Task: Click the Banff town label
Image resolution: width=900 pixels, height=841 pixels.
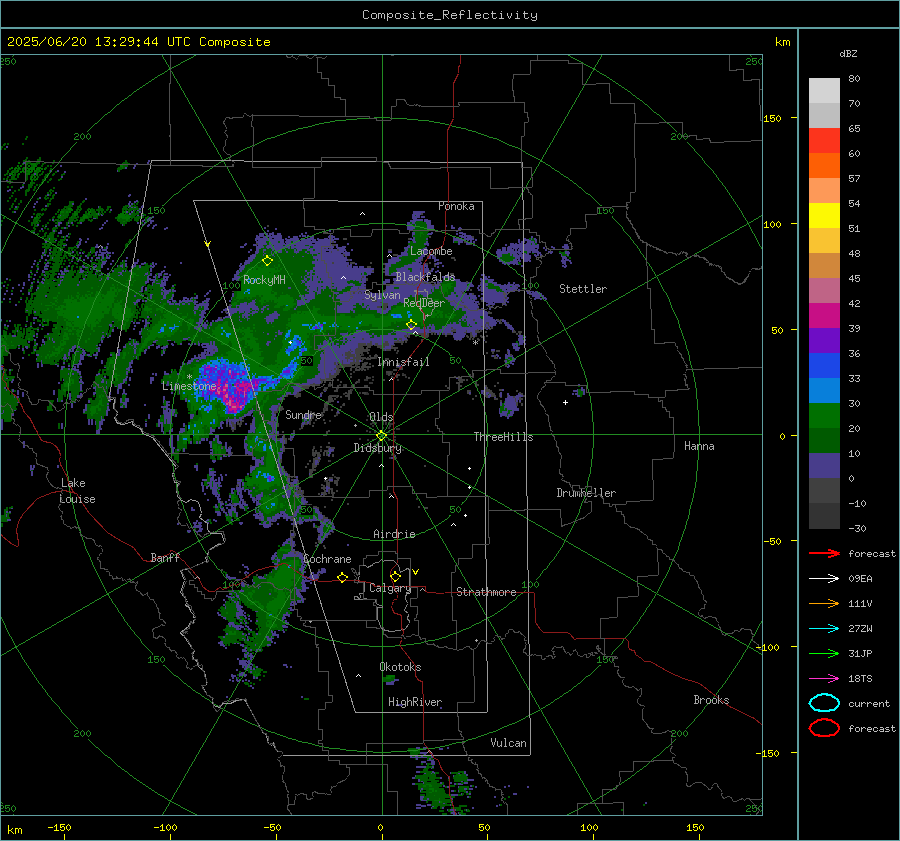Action: pos(165,557)
